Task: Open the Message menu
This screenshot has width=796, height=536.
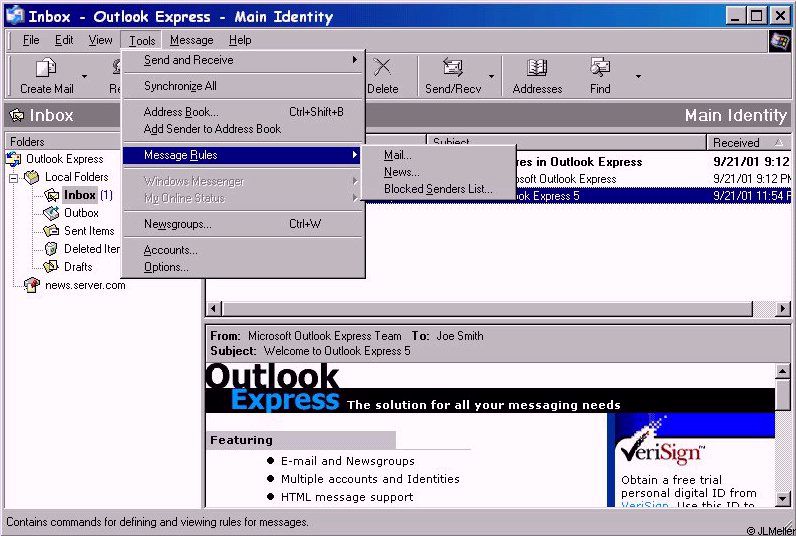Action: tap(191, 40)
